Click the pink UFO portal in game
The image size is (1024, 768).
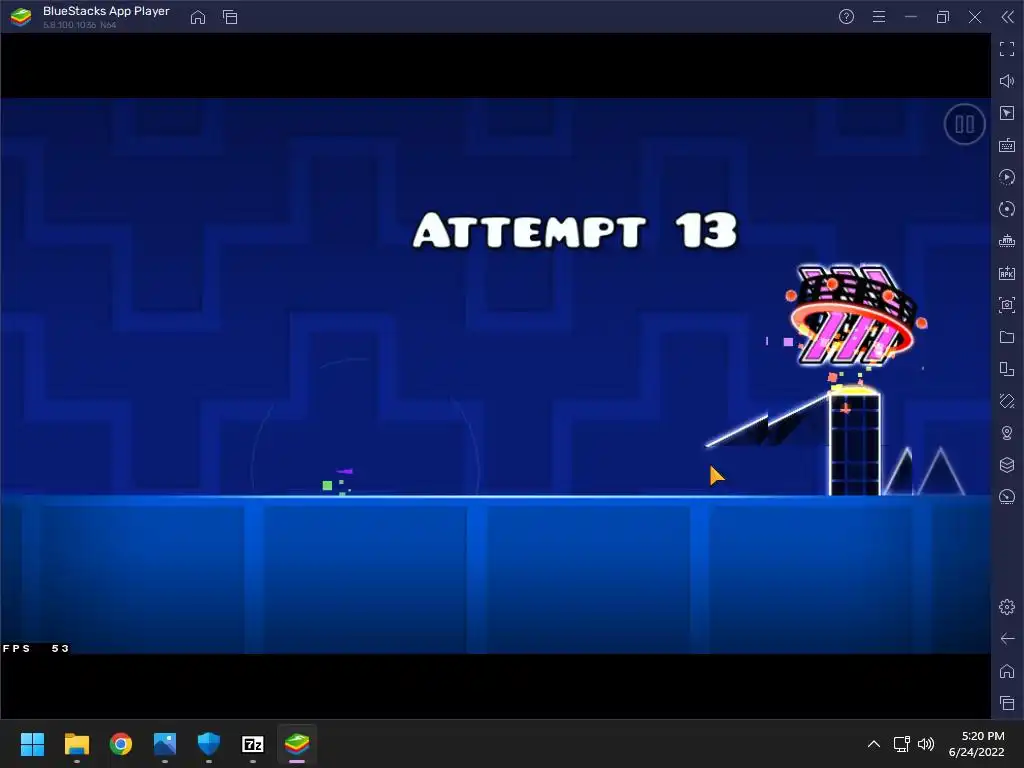pos(855,315)
